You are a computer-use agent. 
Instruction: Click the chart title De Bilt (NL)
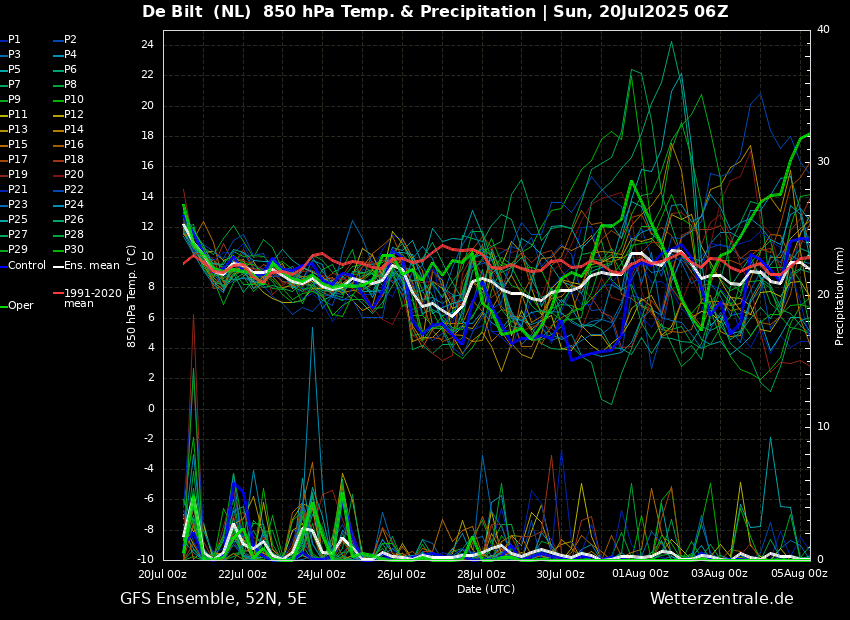point(197,11)
